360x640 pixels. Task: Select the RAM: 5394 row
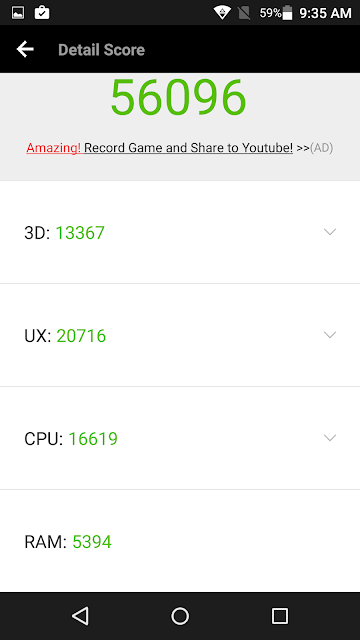tap(180, 541)
